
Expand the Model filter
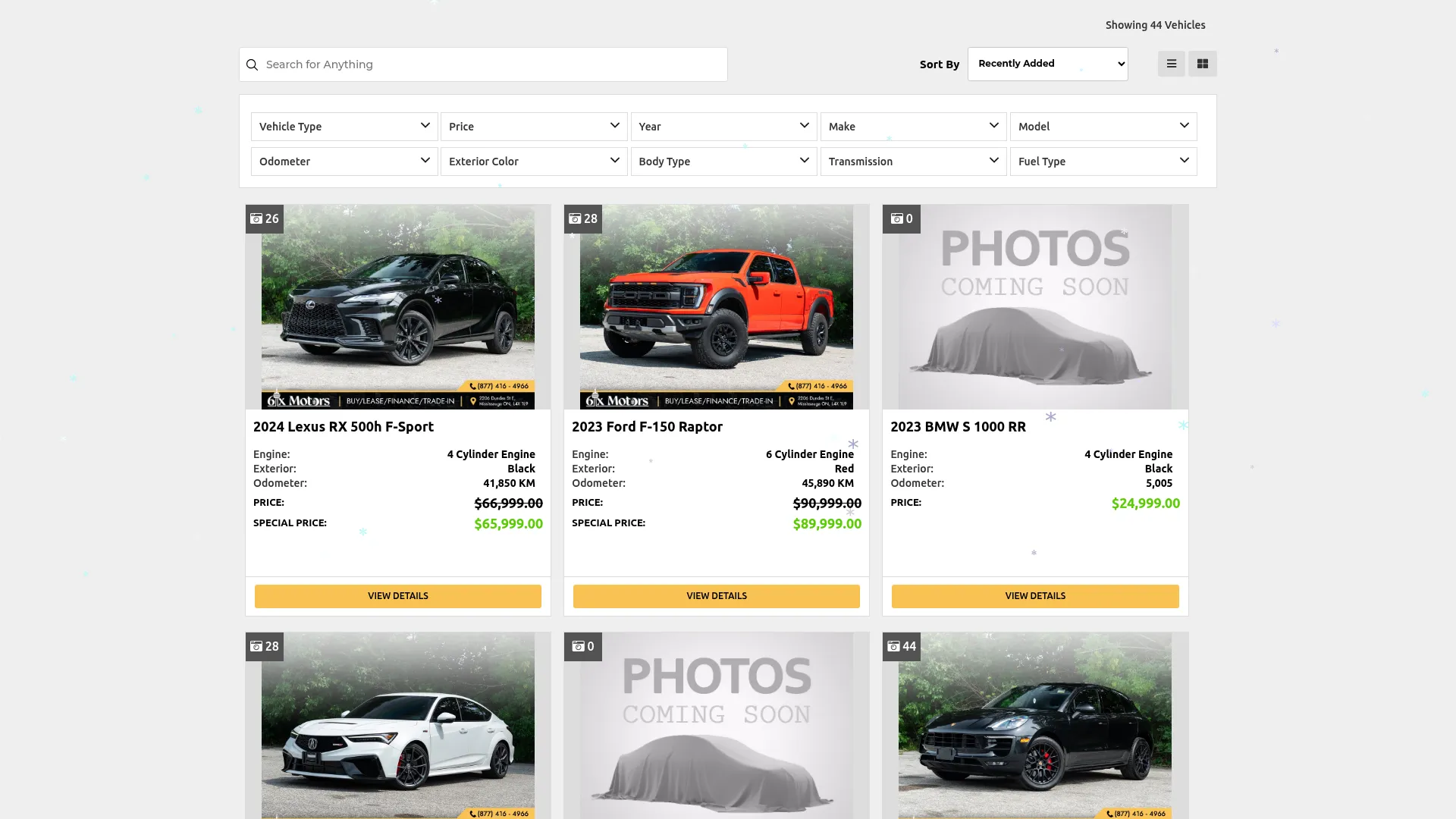tap(1103, 127)
